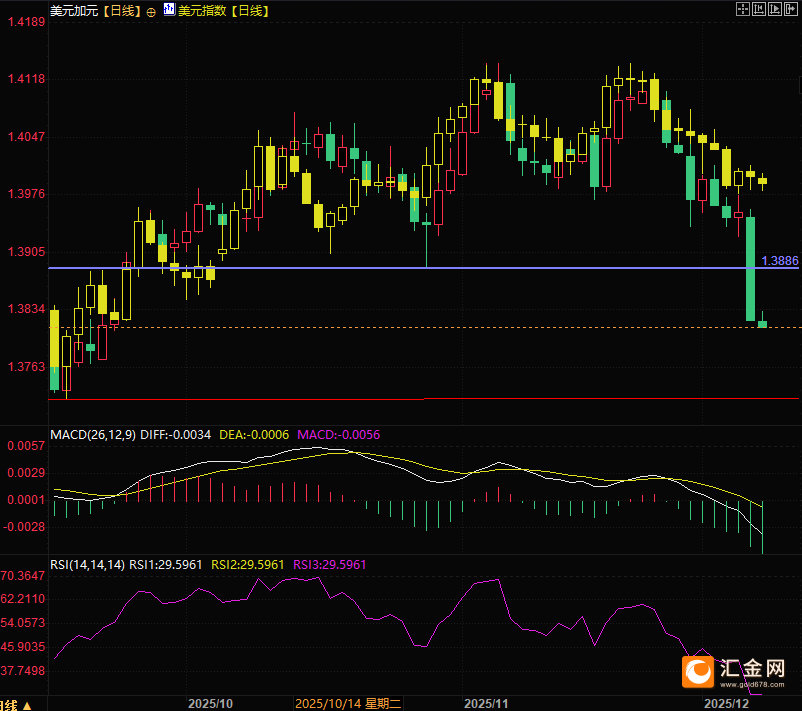Screen dimensions: 802x711
Task: Click the 1.4047 price axis label
Action: pos(26,137)
